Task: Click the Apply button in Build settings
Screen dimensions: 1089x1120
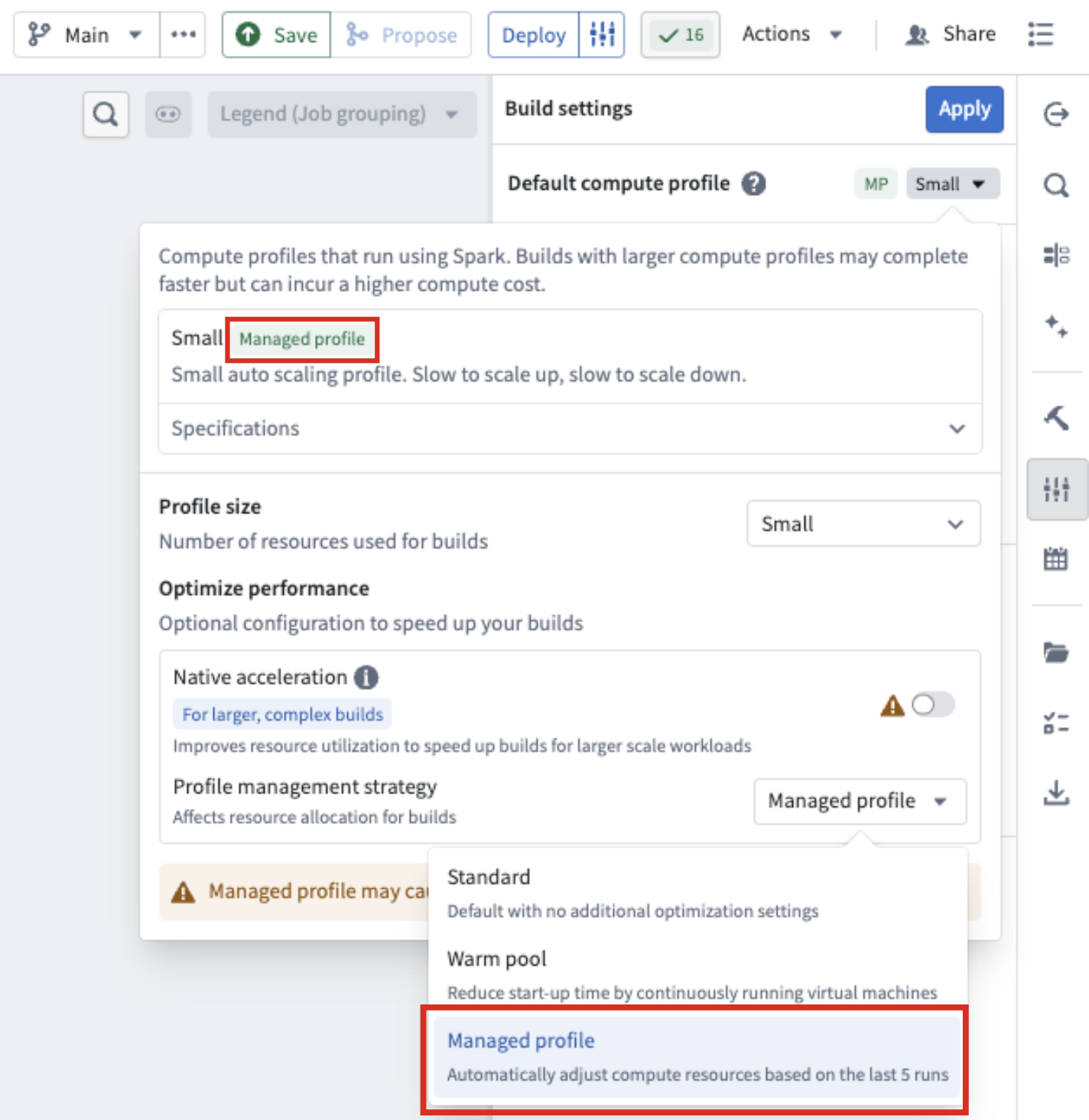Action: coord(964,109)
